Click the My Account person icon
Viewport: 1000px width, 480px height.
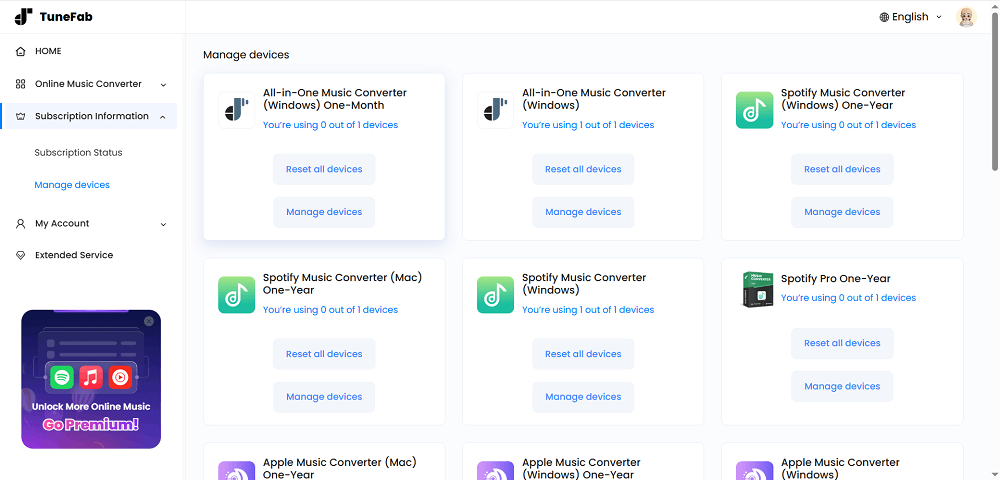[x=20, y=224]
